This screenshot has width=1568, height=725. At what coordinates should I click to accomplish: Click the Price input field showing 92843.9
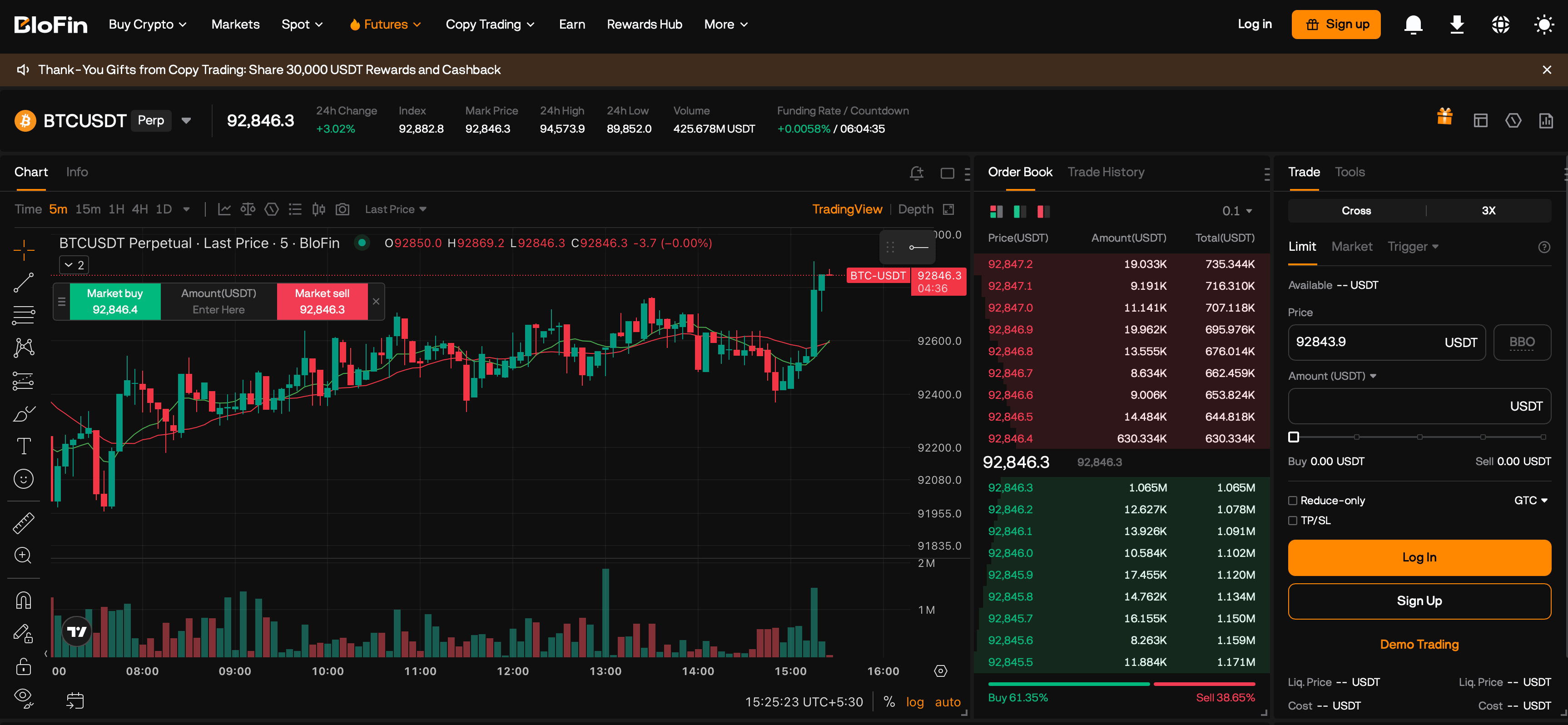pyautogui.click(x=1370, y=342)
